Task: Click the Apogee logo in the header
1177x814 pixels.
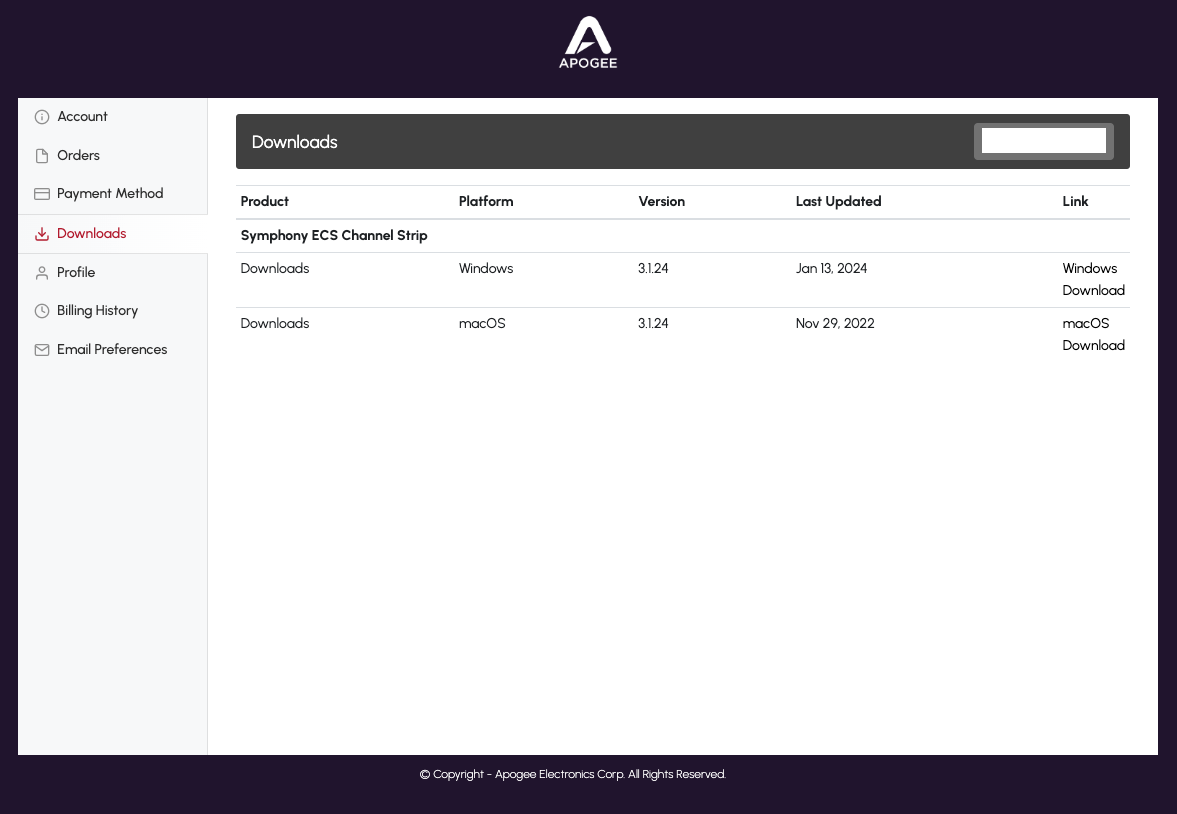Action: (588, 43)
